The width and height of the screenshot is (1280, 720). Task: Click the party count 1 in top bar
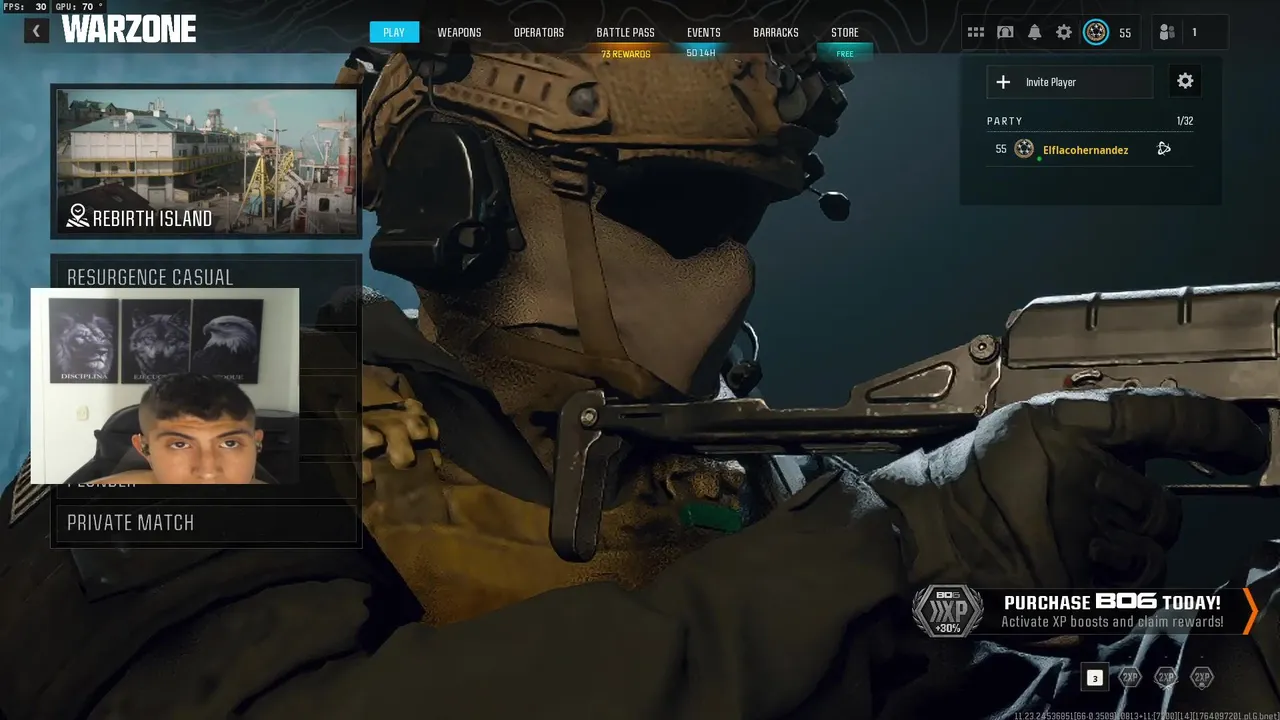[x=1194, y=33]
